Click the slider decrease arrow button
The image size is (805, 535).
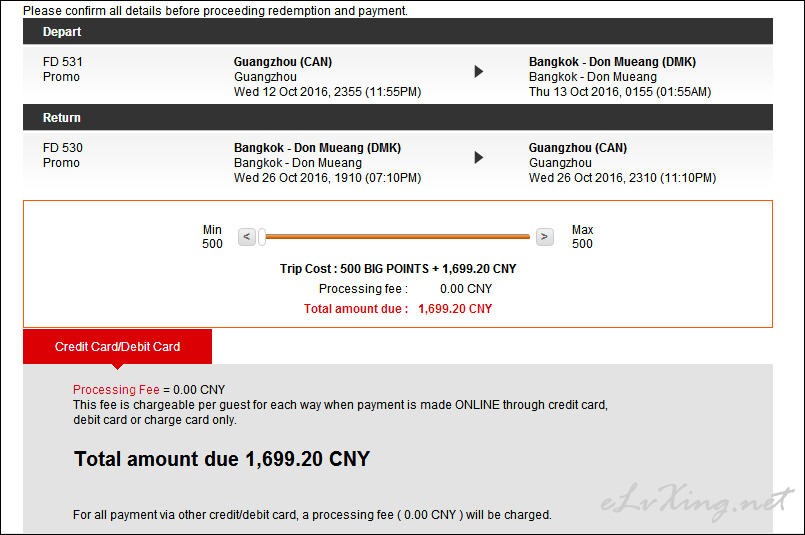click(246, 237)
